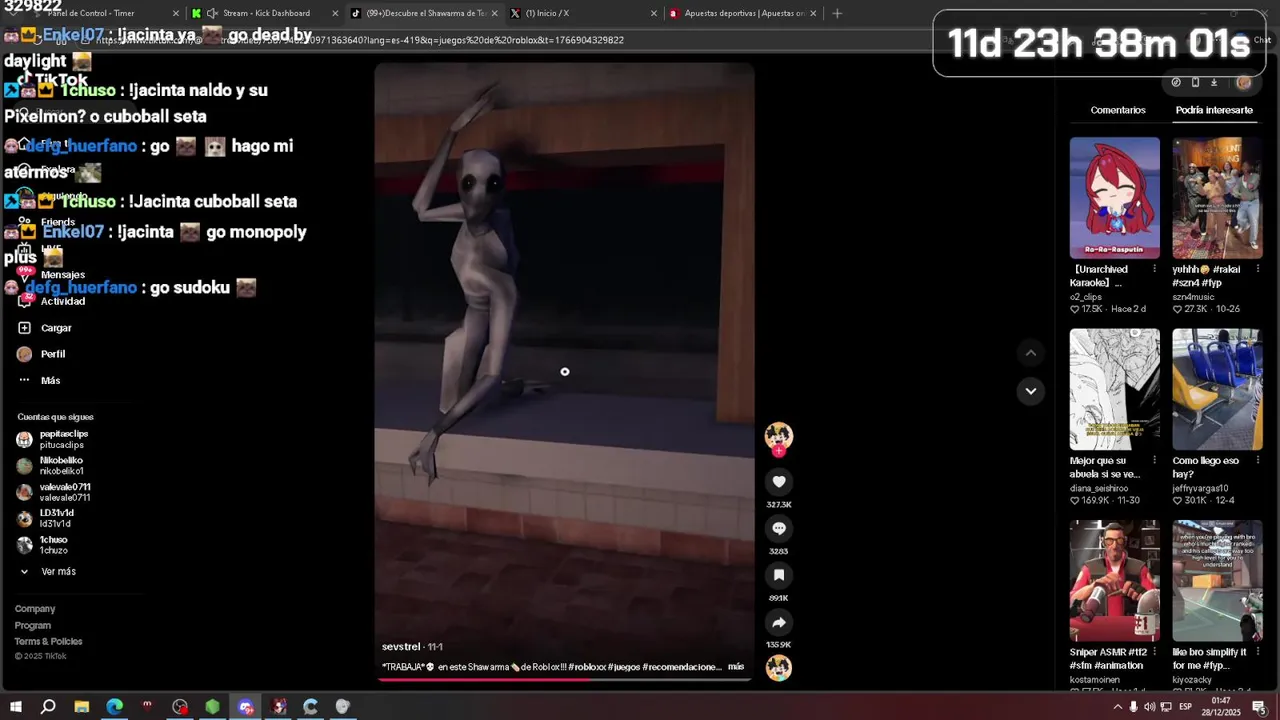Open more options on Como llego eso card

point(1257,461)
